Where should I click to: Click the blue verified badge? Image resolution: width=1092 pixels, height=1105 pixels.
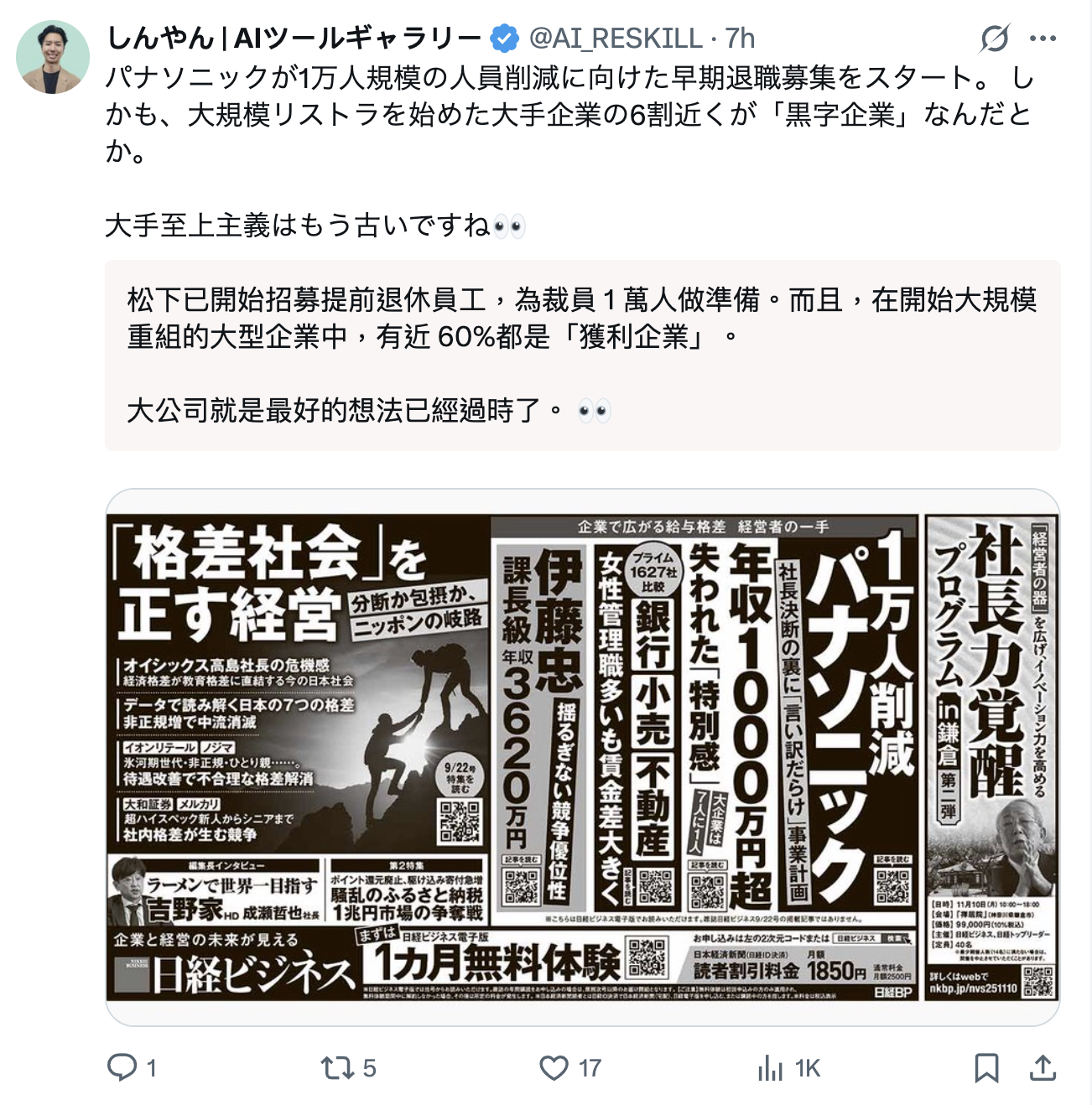click(x=504, y=39)
